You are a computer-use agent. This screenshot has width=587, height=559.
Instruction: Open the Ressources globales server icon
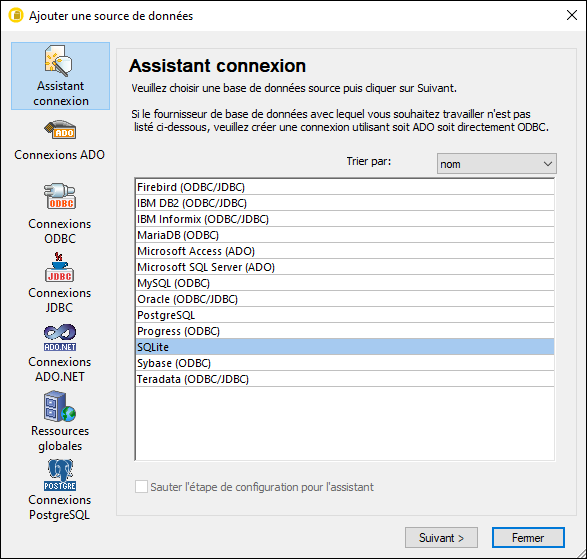point(60,406)
